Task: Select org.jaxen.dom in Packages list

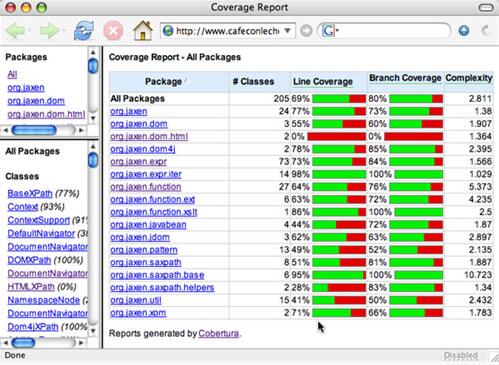Action: click(x=36, y=101)
